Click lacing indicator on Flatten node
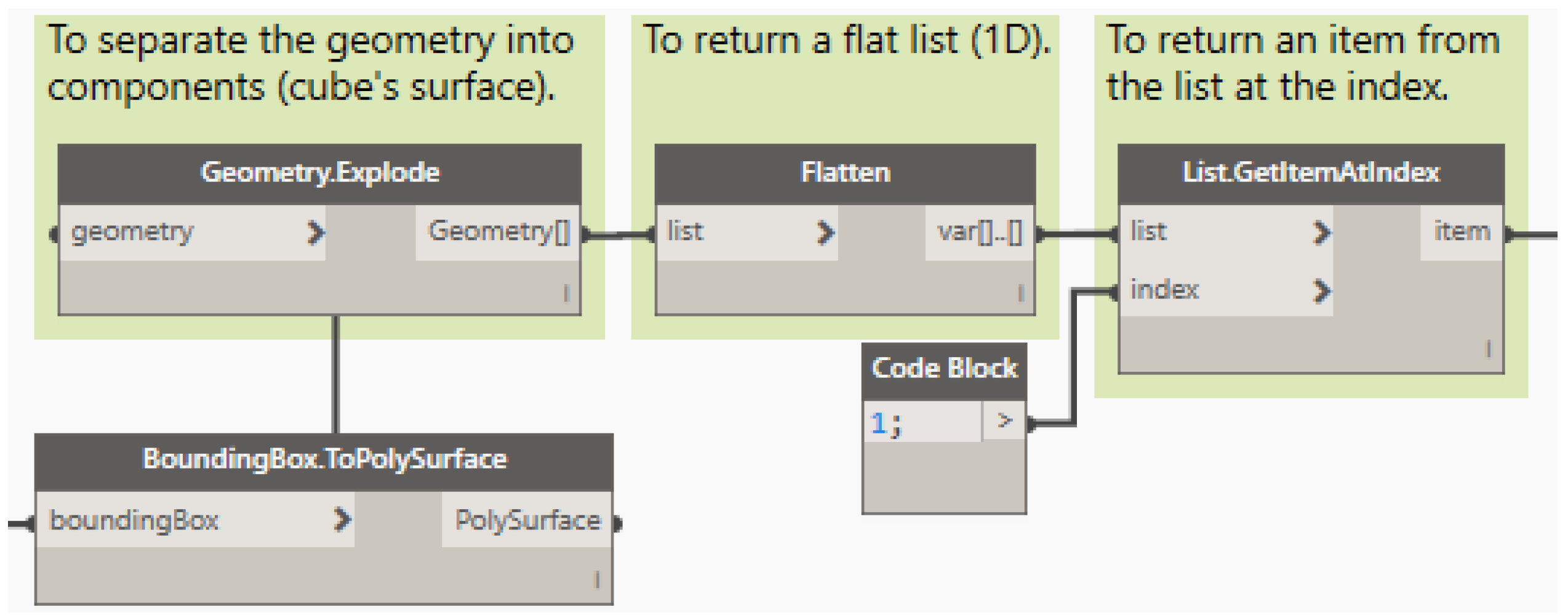This screenshot has width=1568, height=615. tap(1020, 293)
